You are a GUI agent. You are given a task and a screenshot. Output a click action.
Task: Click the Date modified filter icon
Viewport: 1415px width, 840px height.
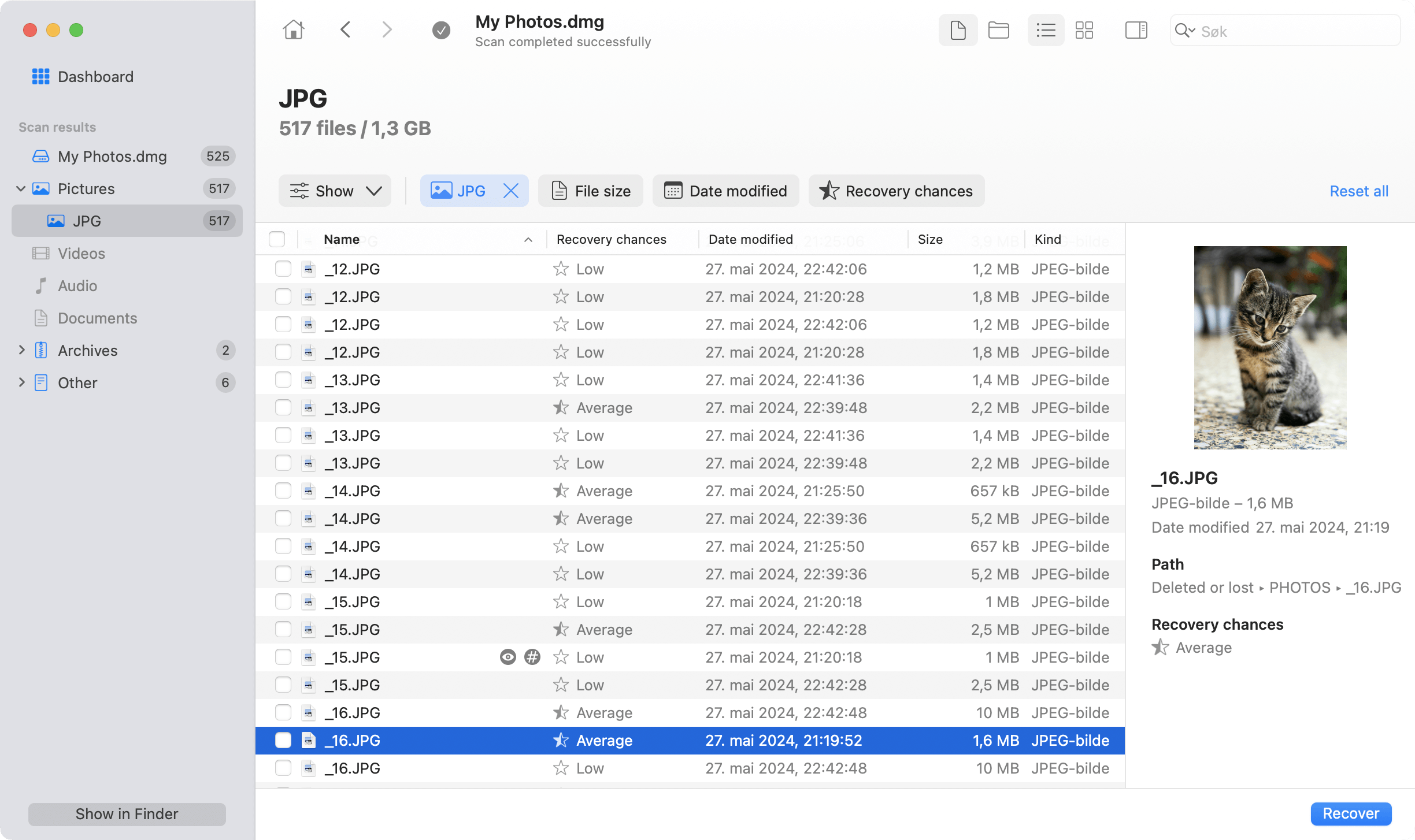click(x=673, y=191)
